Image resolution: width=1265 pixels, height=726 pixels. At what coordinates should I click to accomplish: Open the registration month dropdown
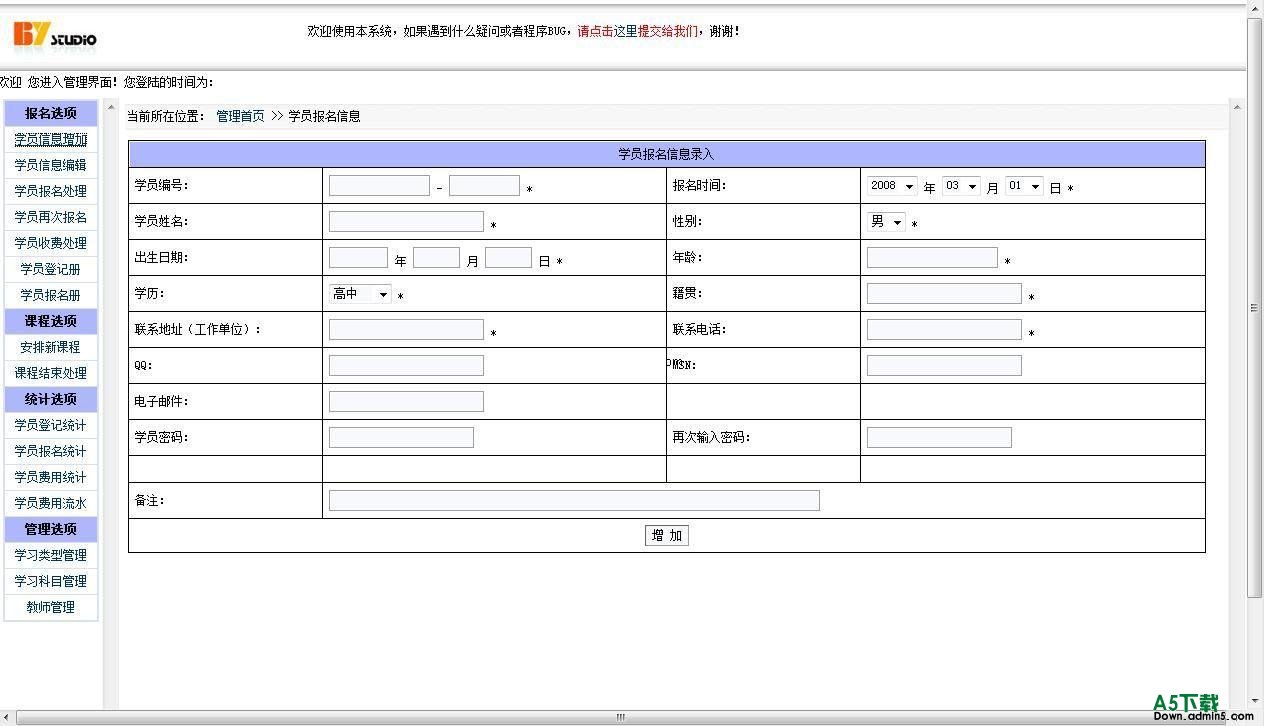(961, 187)
